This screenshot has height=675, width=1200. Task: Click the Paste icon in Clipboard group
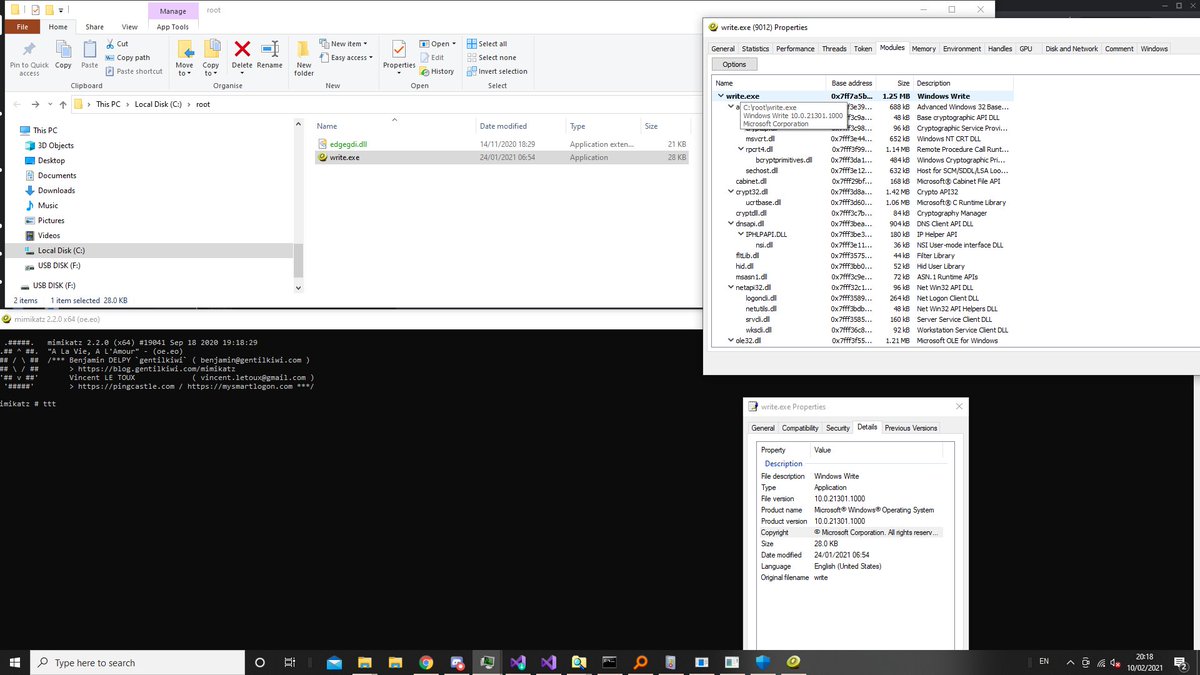[x=89, y=54]
